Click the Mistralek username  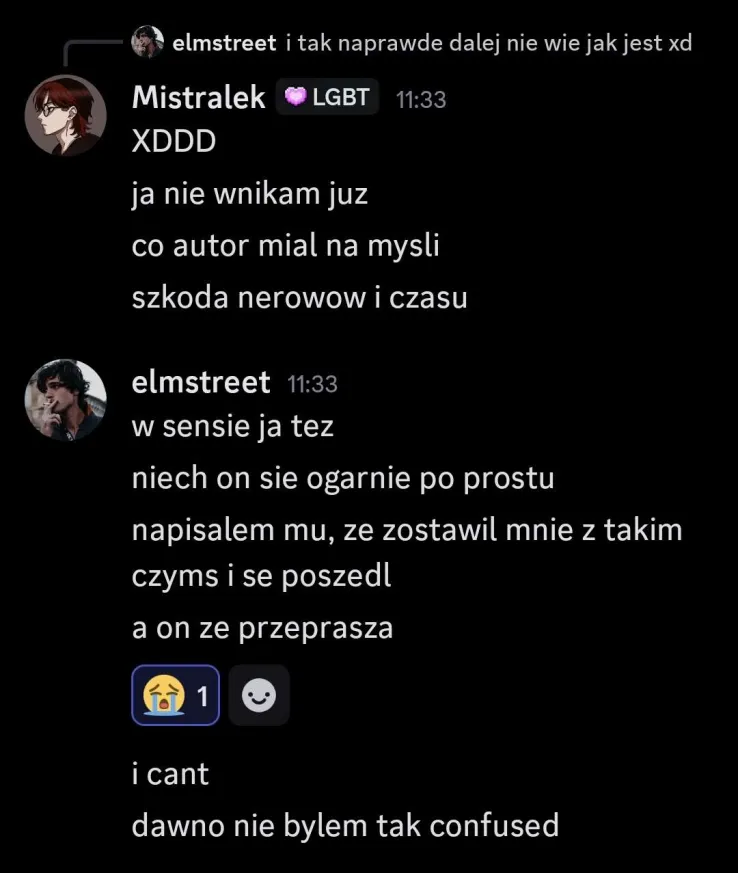pyautogui.click(x=198, y=98)
